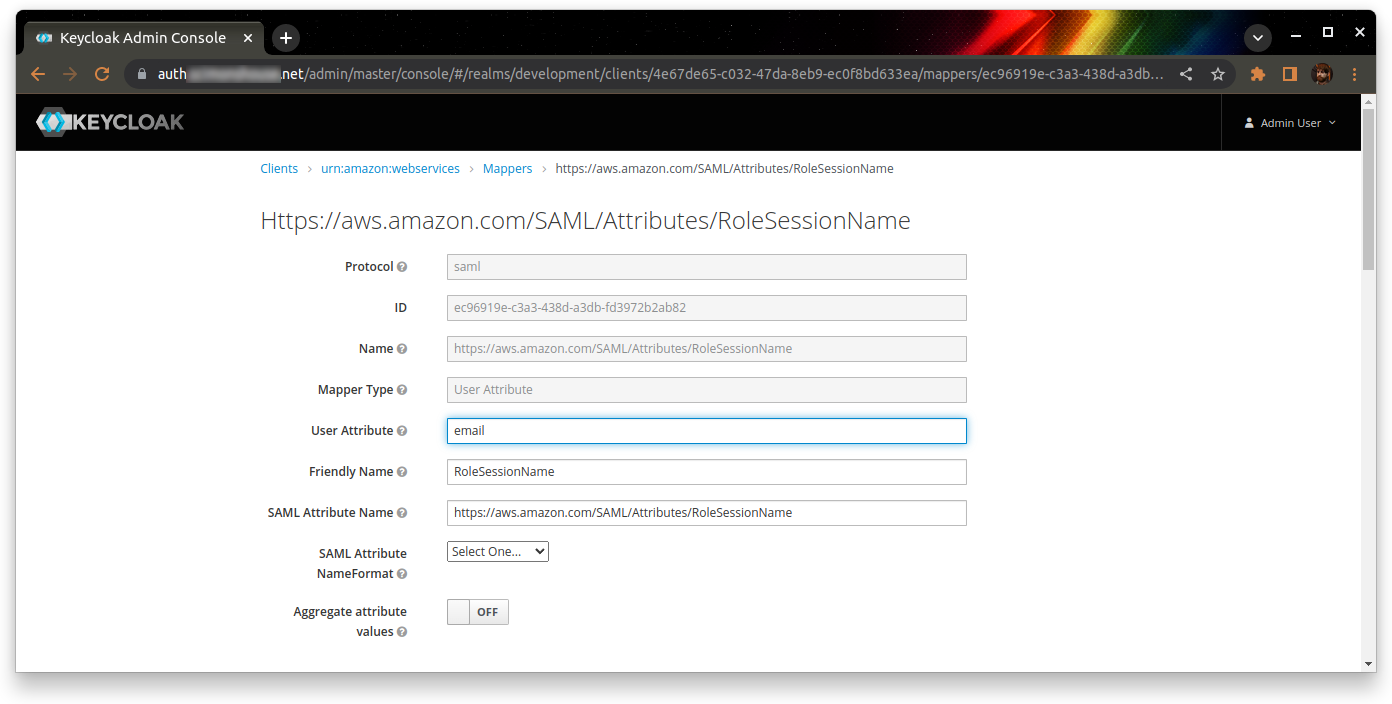Viewport: 1392px width, 704px height.
Task: Bookmark this page with the star icon
Action: pyautogui.click(x=1218, y=74)
